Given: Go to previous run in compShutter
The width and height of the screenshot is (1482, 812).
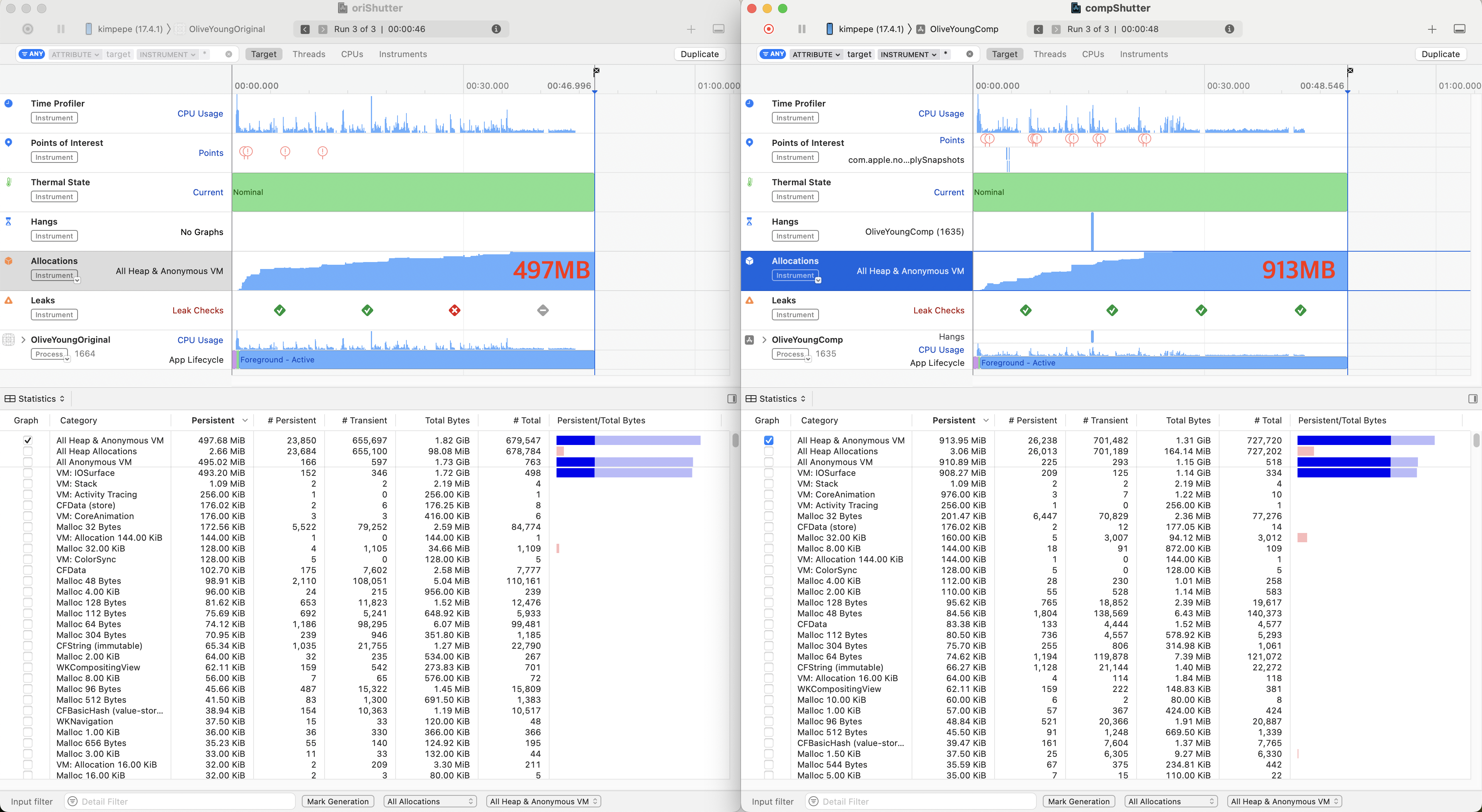Looking at the screenshot, I should click(x=1039, y=29).
